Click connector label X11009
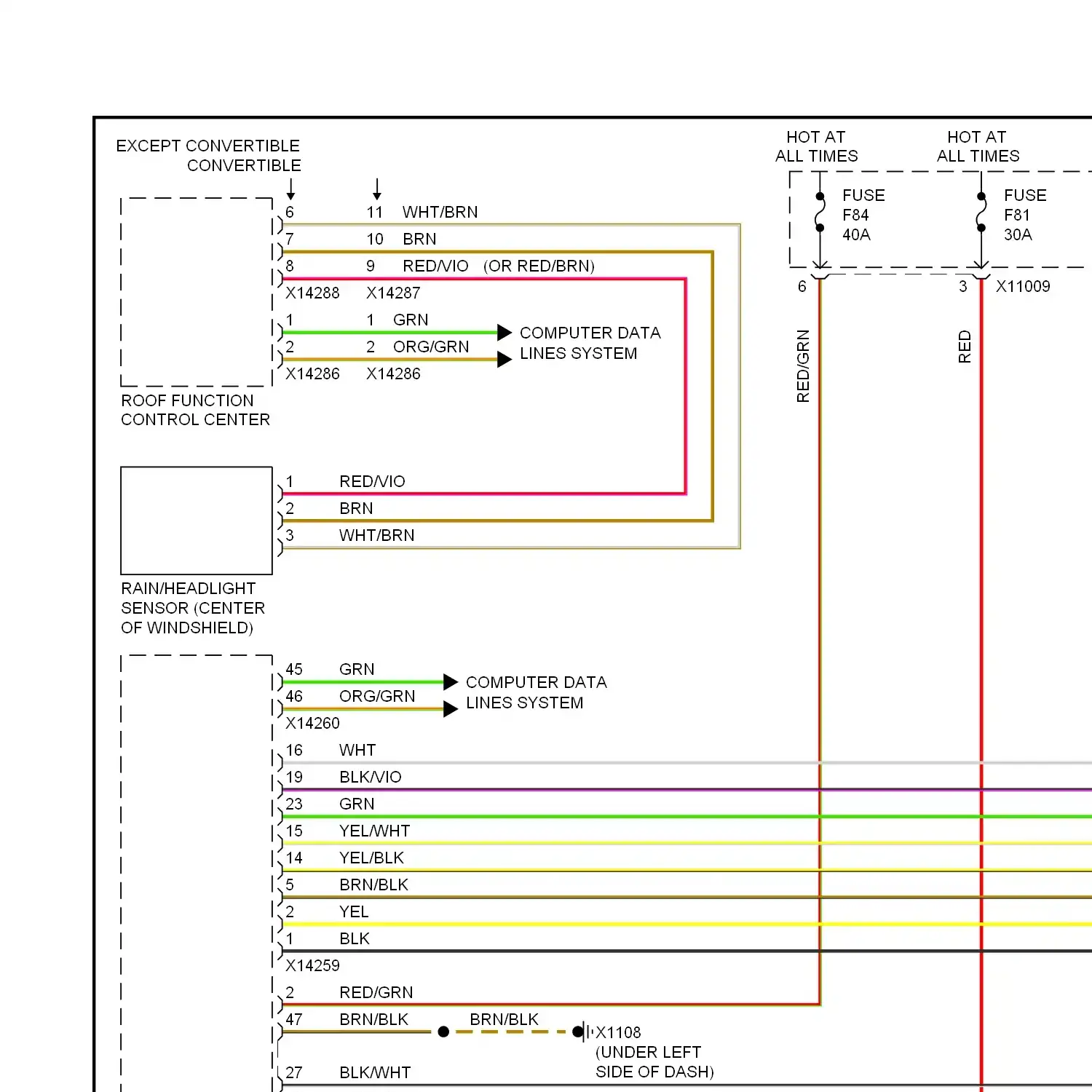 [1023, 286]
